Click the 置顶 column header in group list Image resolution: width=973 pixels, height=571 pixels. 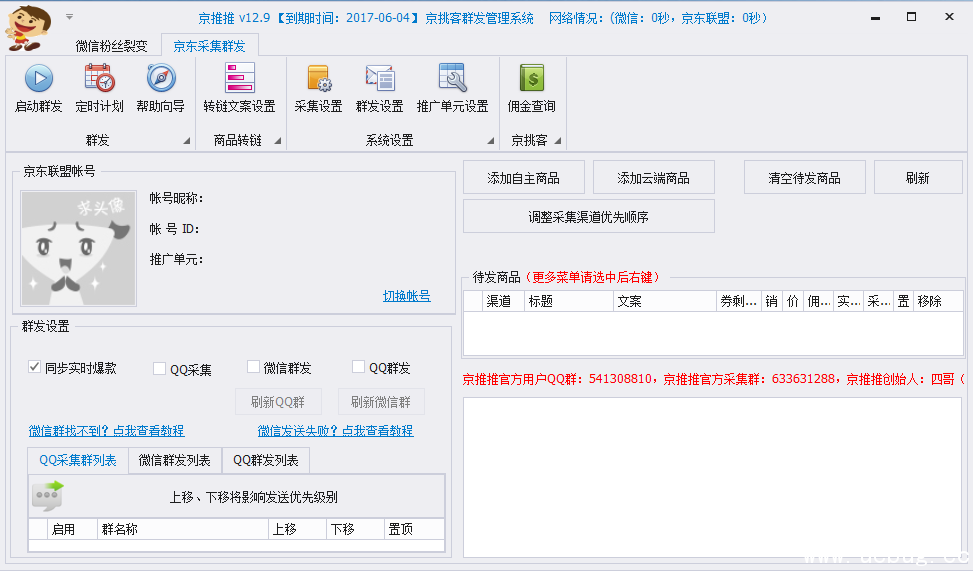[x=414, y=529]
